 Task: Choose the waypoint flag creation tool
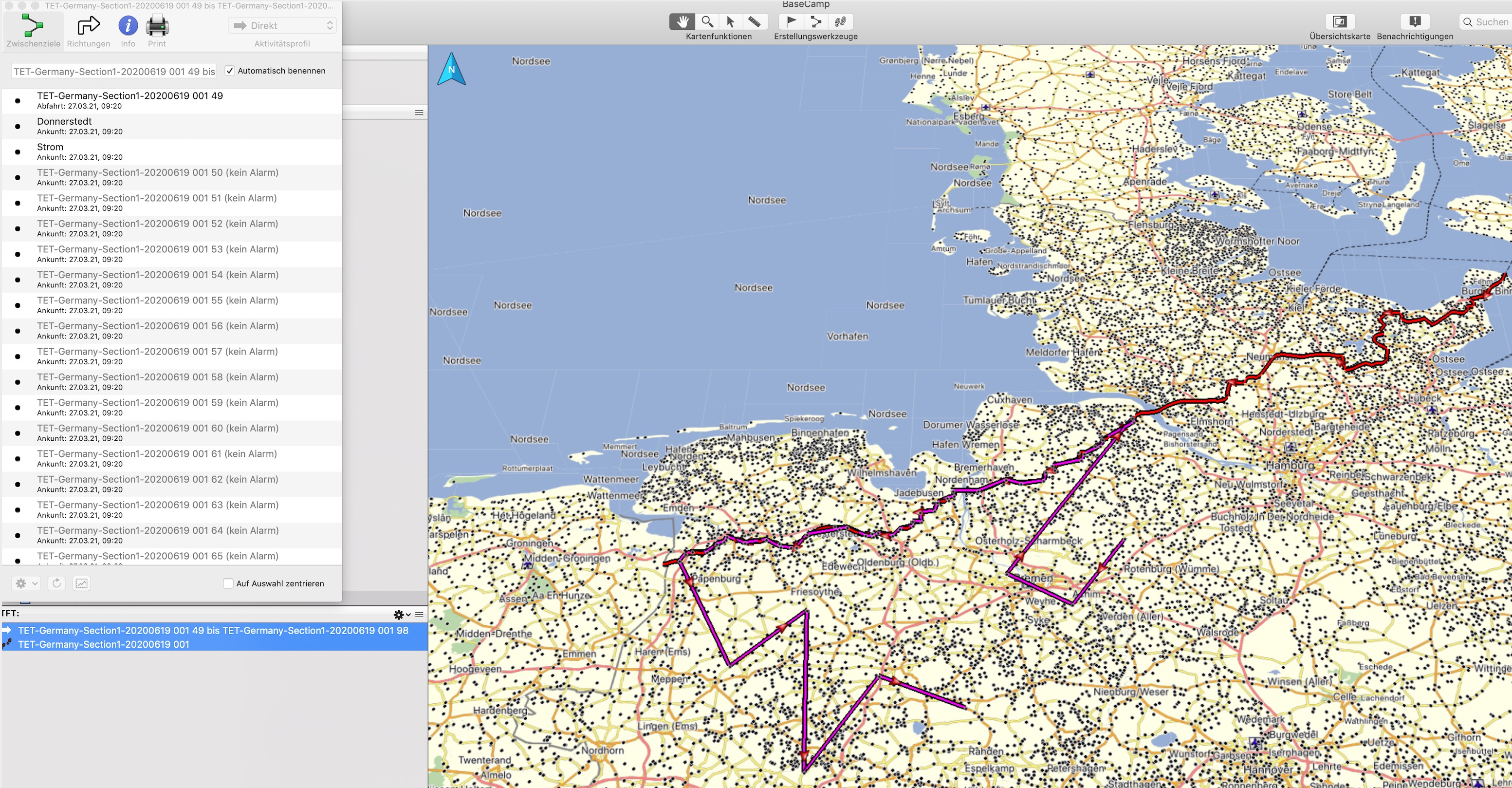[791, 22]
